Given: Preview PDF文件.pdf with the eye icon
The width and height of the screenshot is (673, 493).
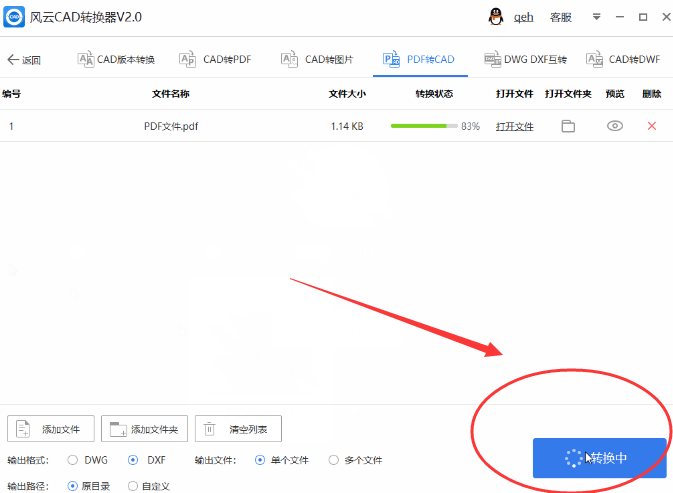Looking at the screenshot, I should [615, 126].
